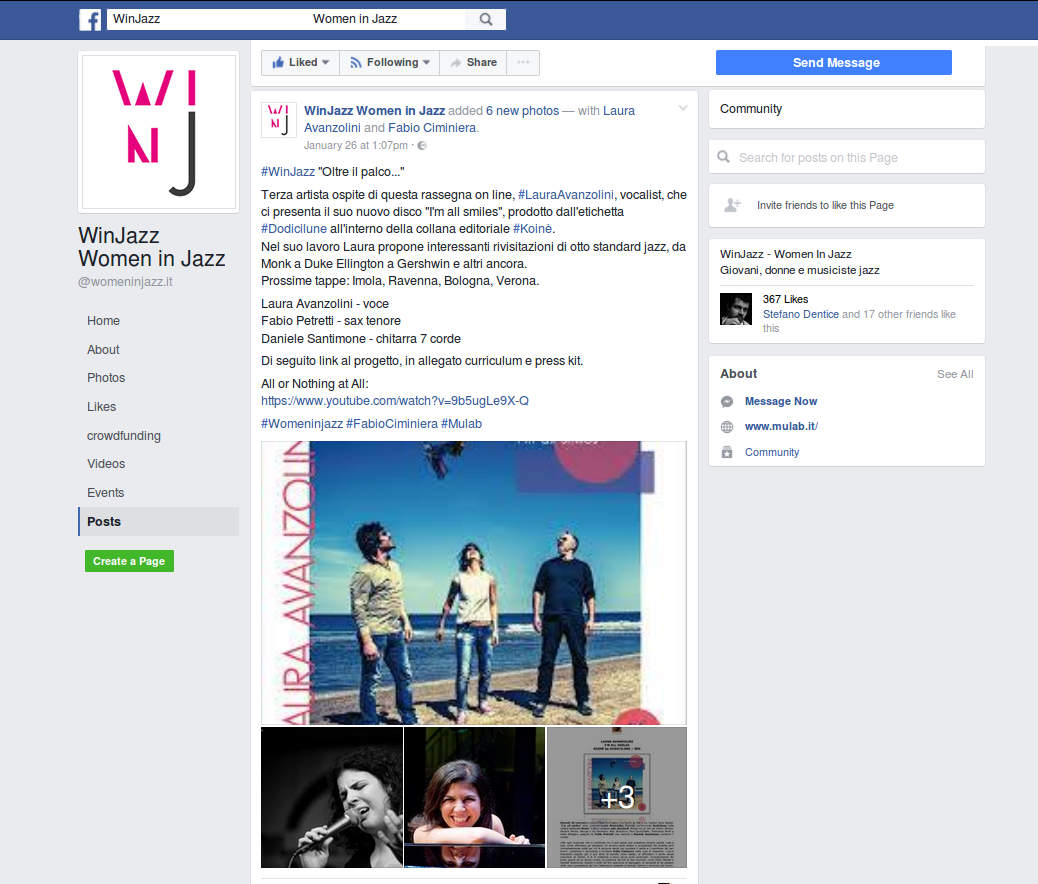The image size is (1038, 884).
Task: Click the globe icon beside www.mulab.it
Action: (x=727, y=427)
